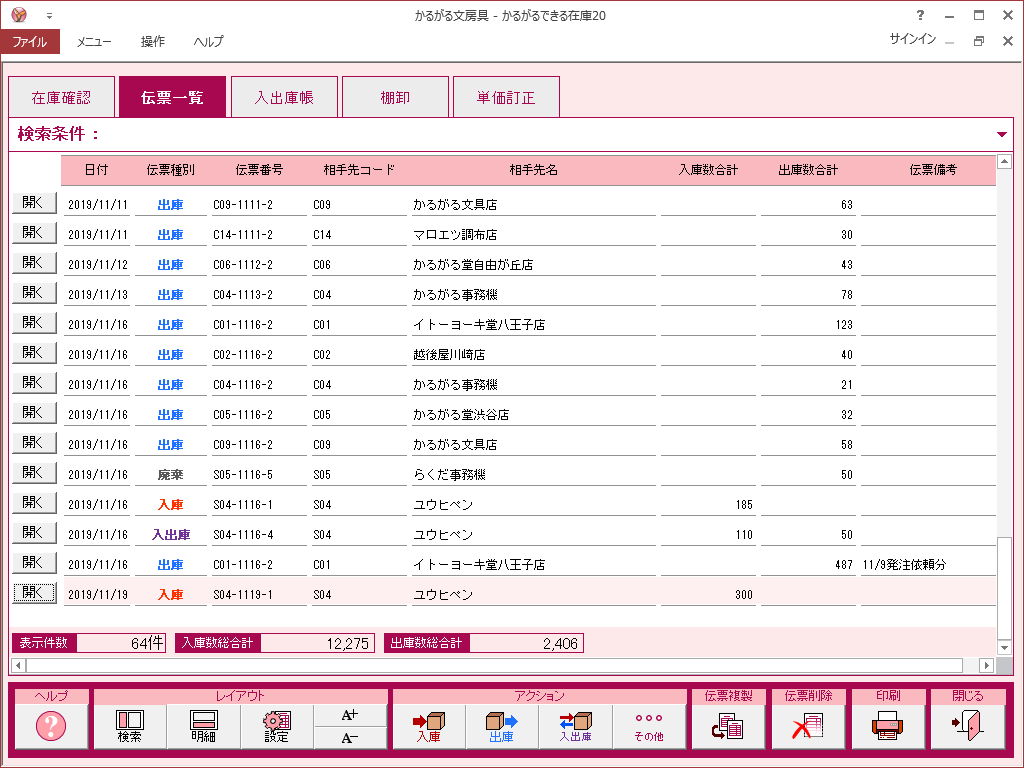Create a 入庫 slip from the action bar
Image resolution: width=1024 pixels, height=768 pixels.
point(428,726)
